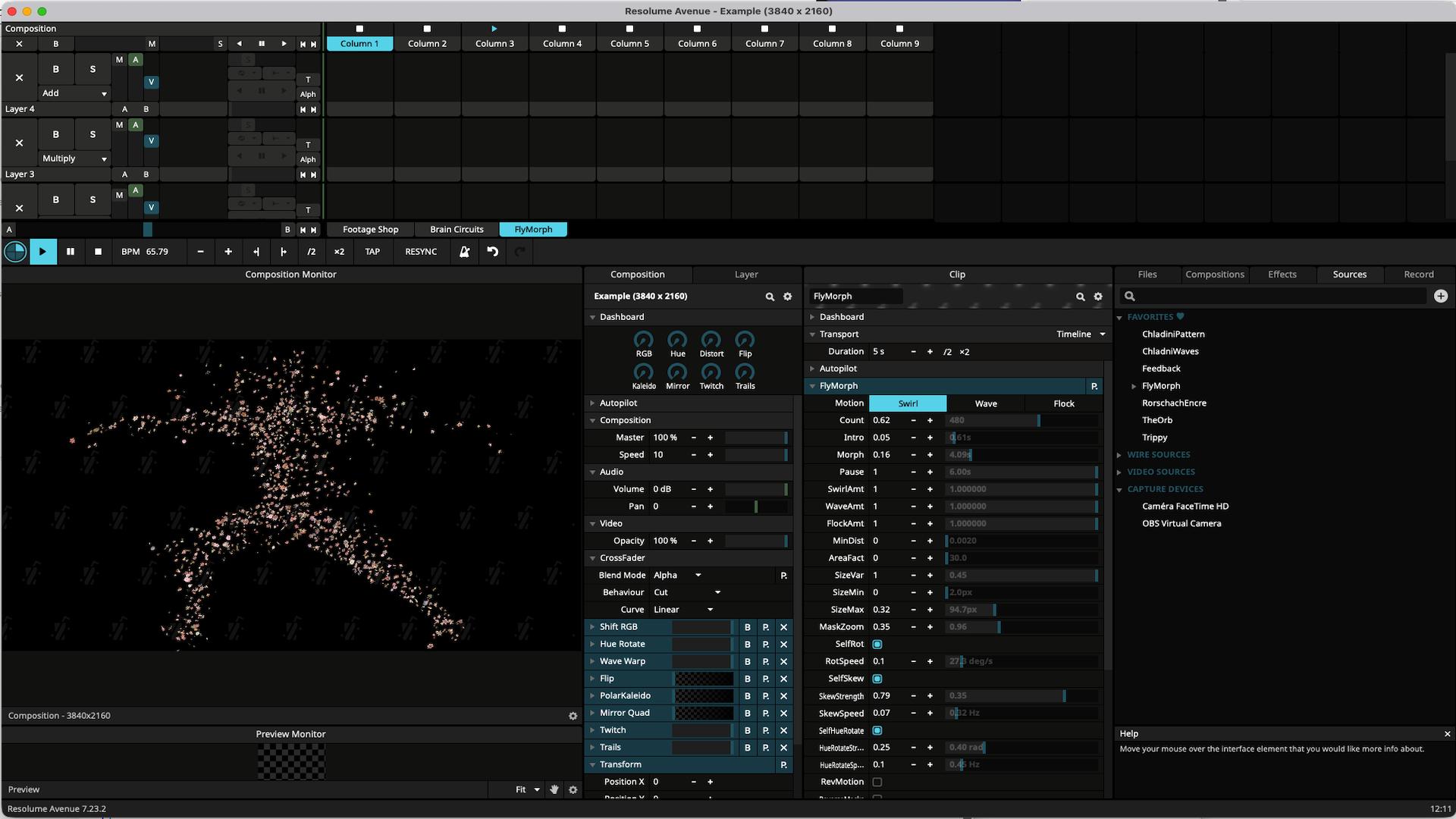Remove the Hue Rotate effect
1456x819 pixels.
click(x=783, y=645)
